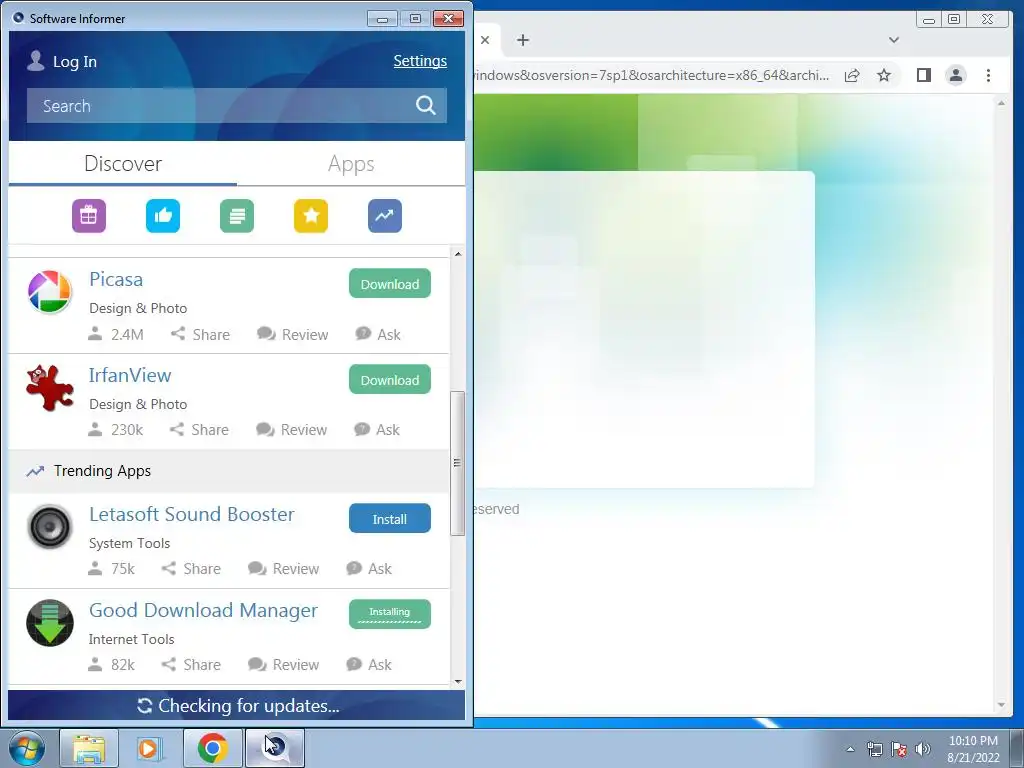1024x768 pixels.
Task: Click the Log In link
Action: click(x=74, y=61)
